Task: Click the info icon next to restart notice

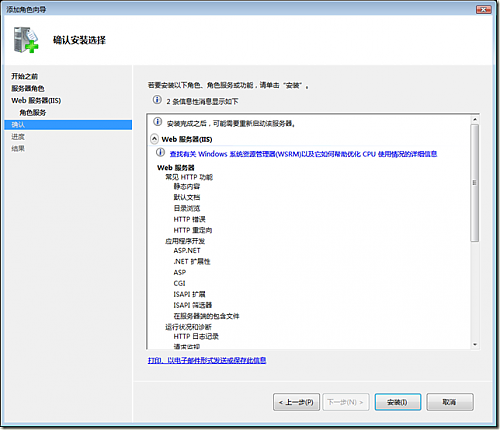Action: [157, 122]
